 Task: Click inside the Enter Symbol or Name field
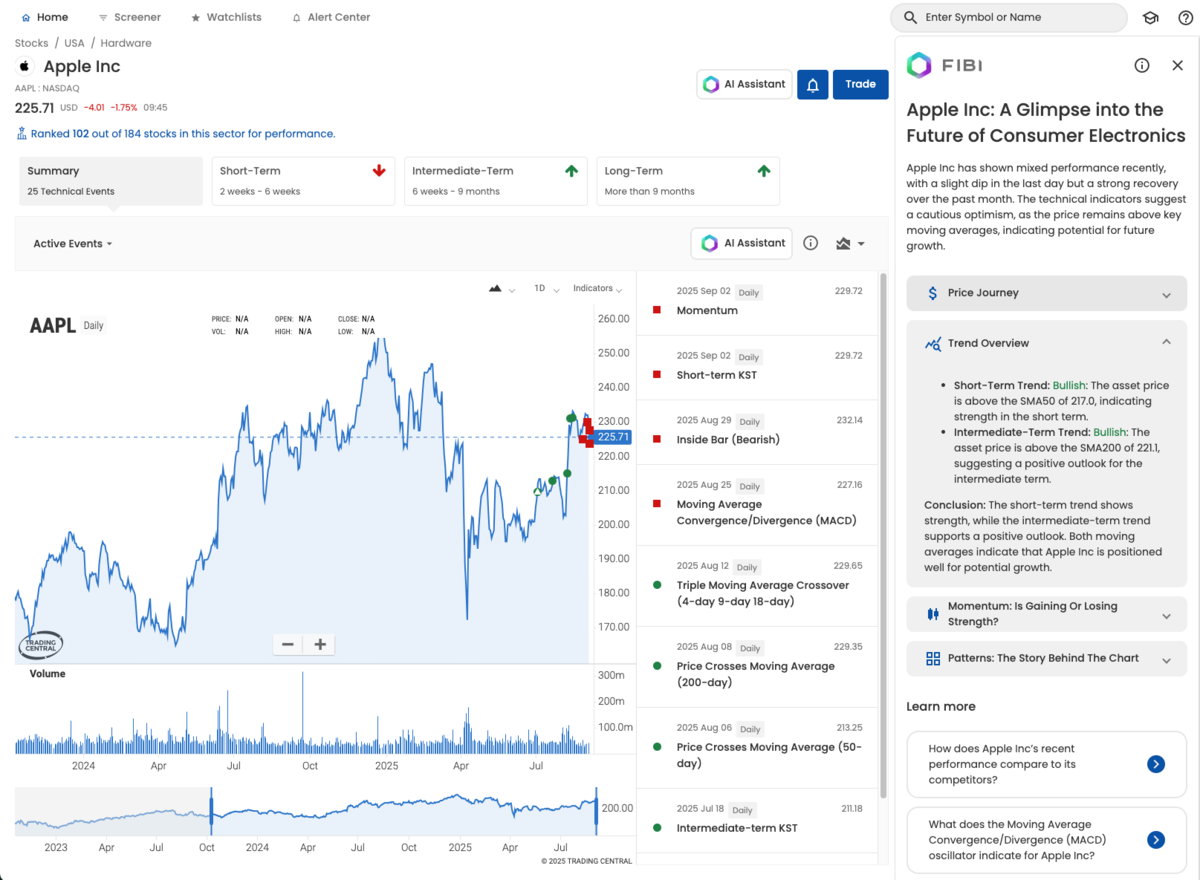[1010, 17]
